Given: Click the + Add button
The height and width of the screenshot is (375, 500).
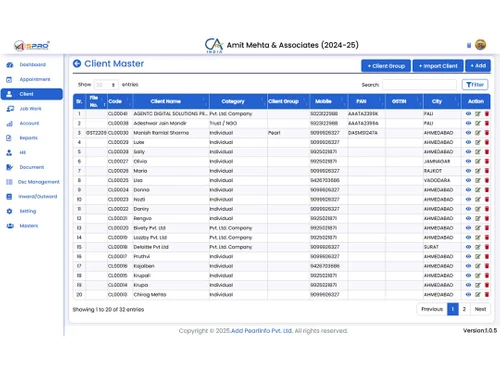Looking at the screenshot, I should [478, 66].
